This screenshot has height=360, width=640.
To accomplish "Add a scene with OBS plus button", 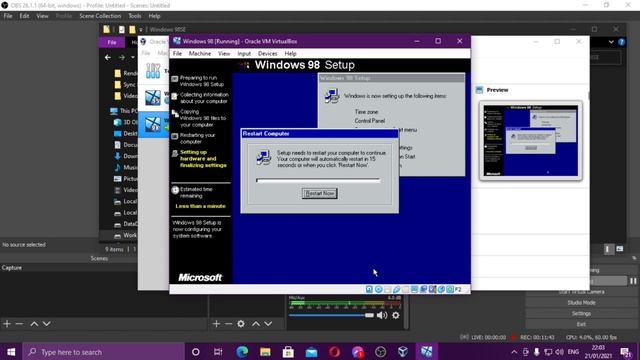I will [7, 324].
